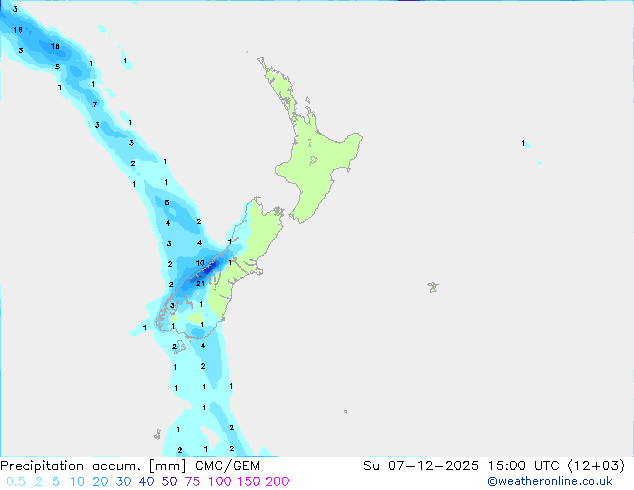
Task: Select the 10 mm legend value
Action: tap(77, 482)
